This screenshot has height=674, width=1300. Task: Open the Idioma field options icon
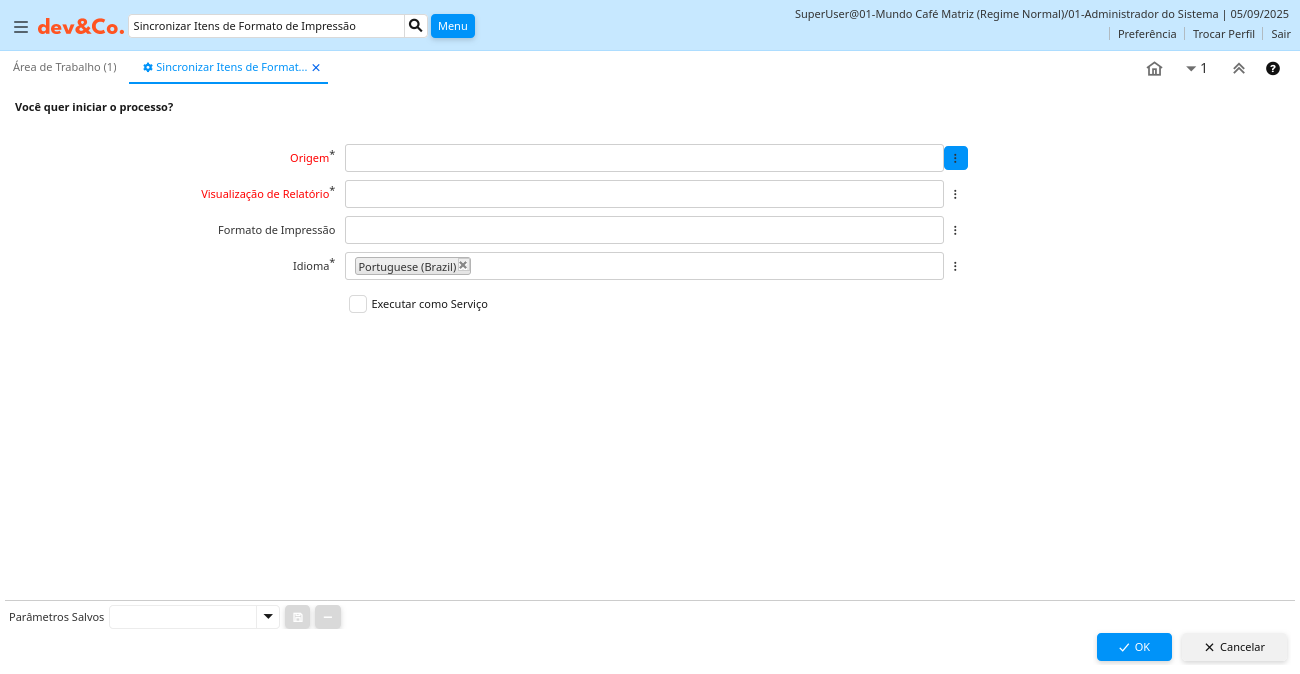click(x=955, y=266)
